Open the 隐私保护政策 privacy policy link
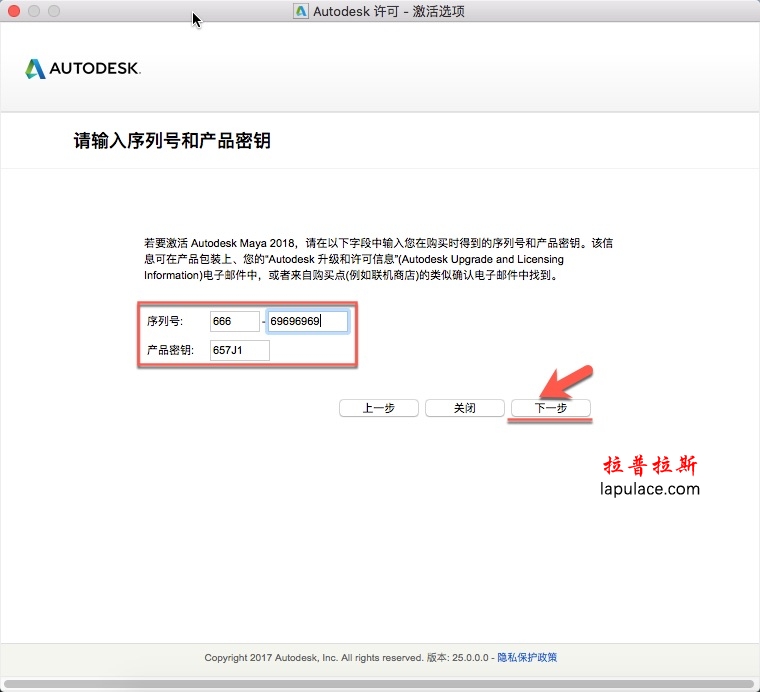 pyautogui.click(x=527, y=658)
